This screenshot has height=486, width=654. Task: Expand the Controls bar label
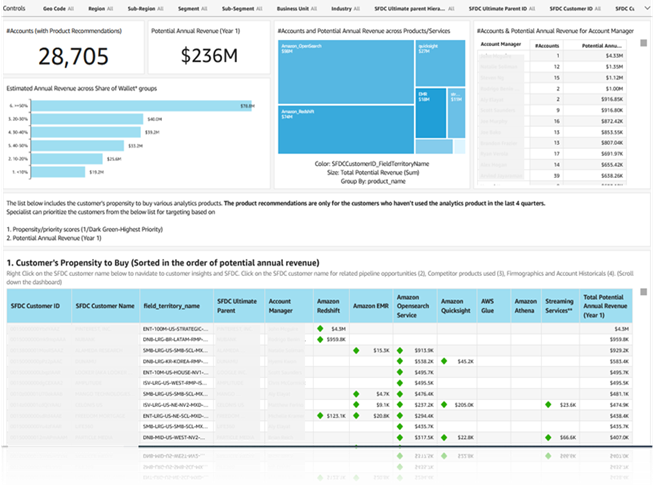pyautogui.click(x=17, y=8)
